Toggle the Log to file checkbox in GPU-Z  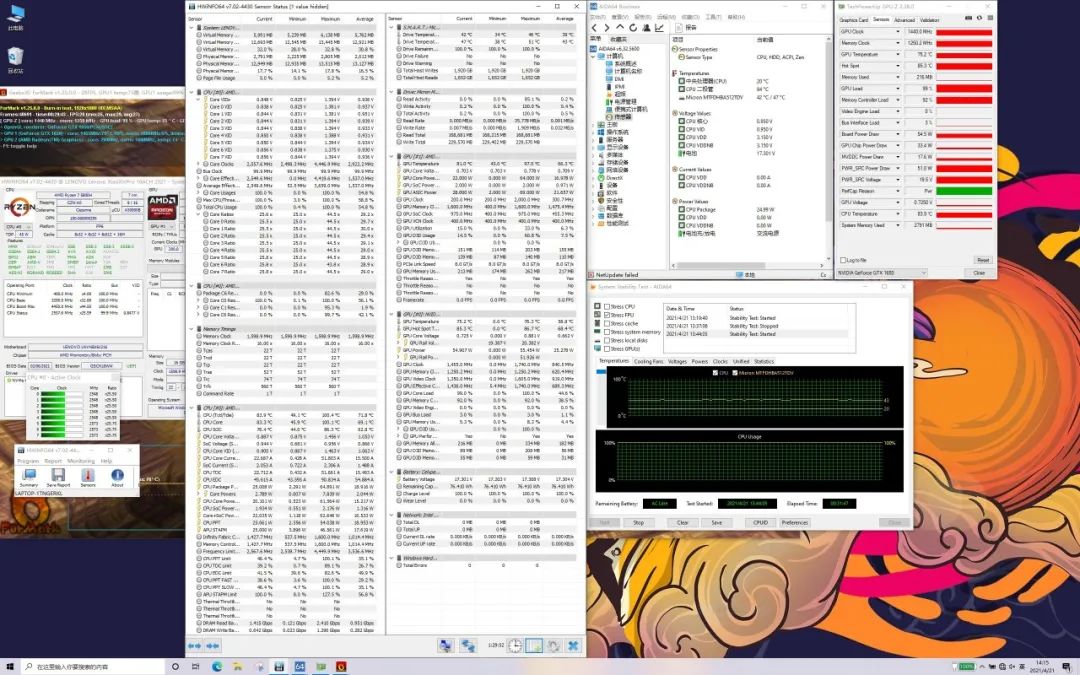point(842,259)
